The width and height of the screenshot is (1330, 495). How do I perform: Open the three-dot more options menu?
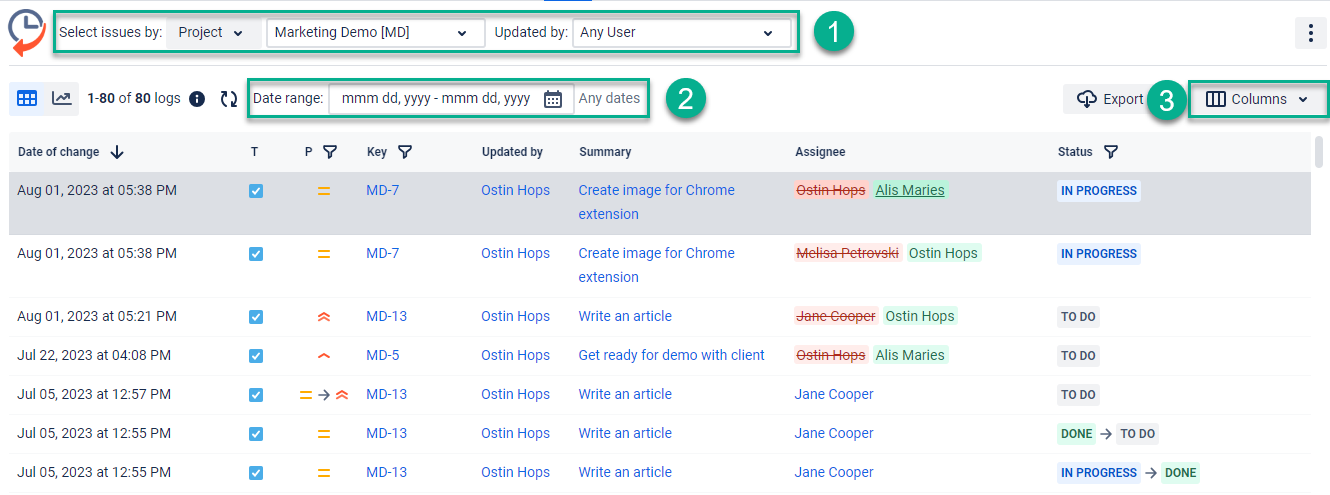(x=1310, y=33)
